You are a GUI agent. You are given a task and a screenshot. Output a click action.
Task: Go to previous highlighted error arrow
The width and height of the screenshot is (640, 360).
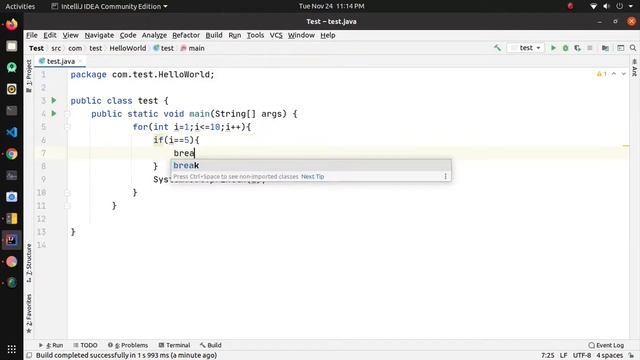click(x=614, y=74)
